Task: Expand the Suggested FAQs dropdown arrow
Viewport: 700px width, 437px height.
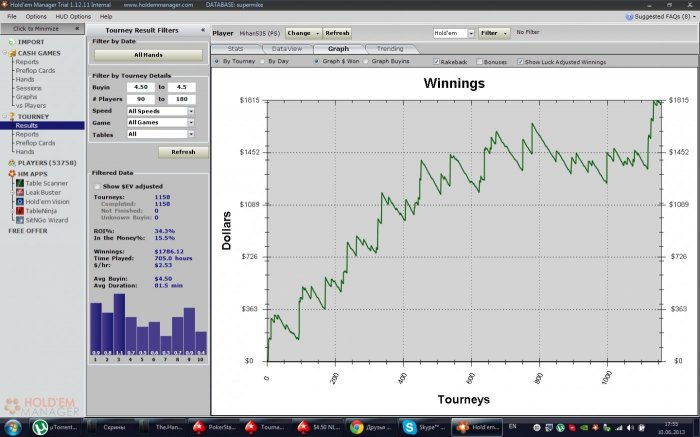Action: coord(694,17)
